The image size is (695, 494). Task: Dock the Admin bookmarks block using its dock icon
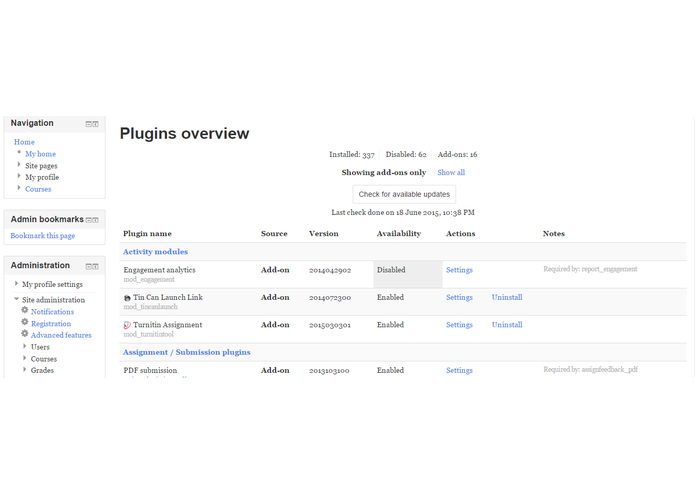[x=95, y=220]
